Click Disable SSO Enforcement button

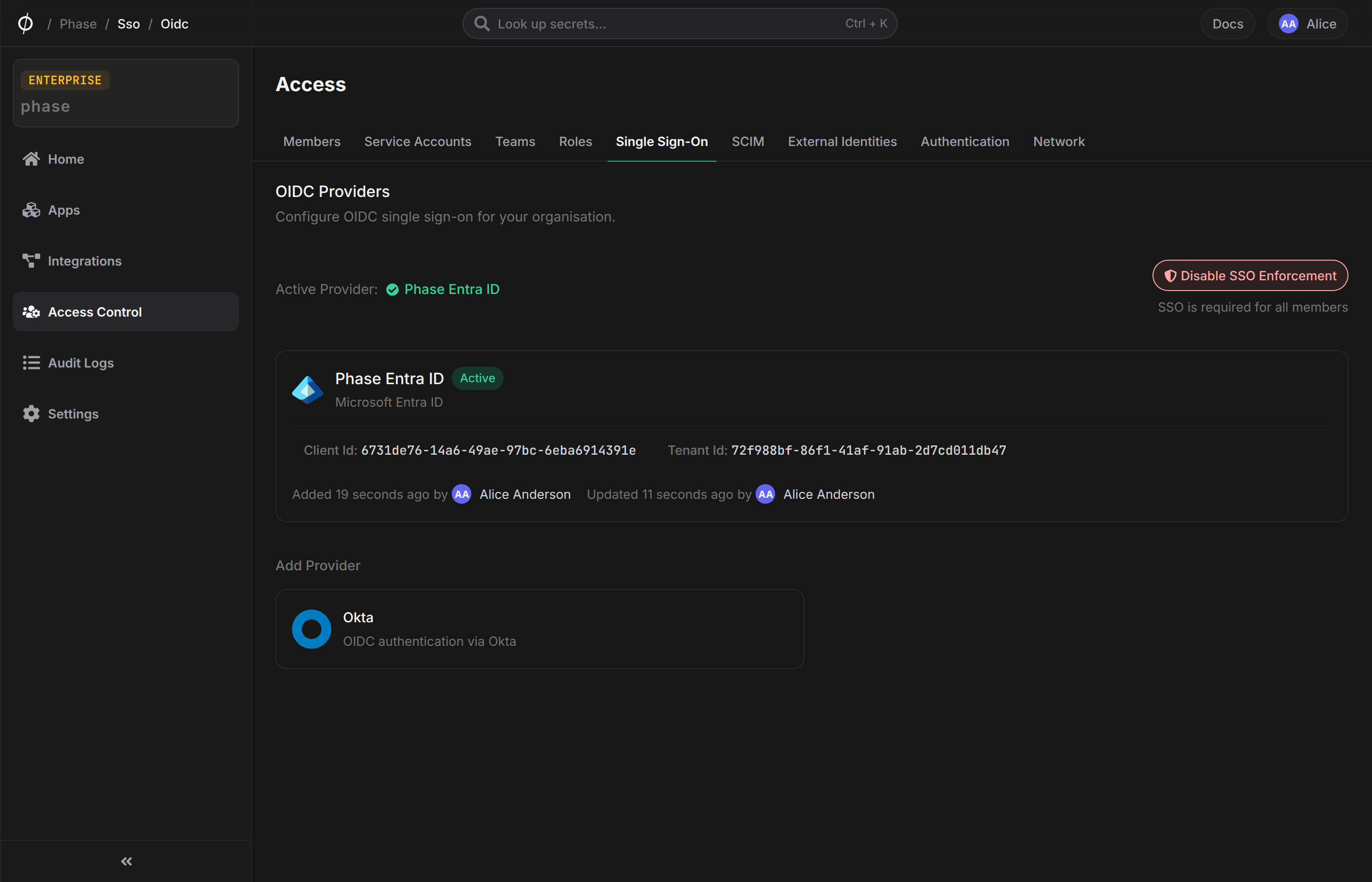[1249, 275]
